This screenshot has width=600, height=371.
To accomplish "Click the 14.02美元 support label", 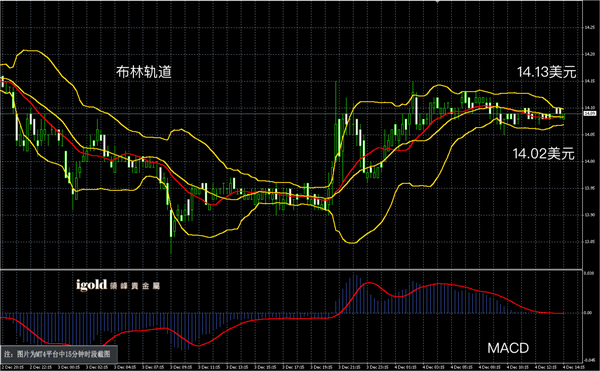I will pyautogui.click(x=543, y=154).
